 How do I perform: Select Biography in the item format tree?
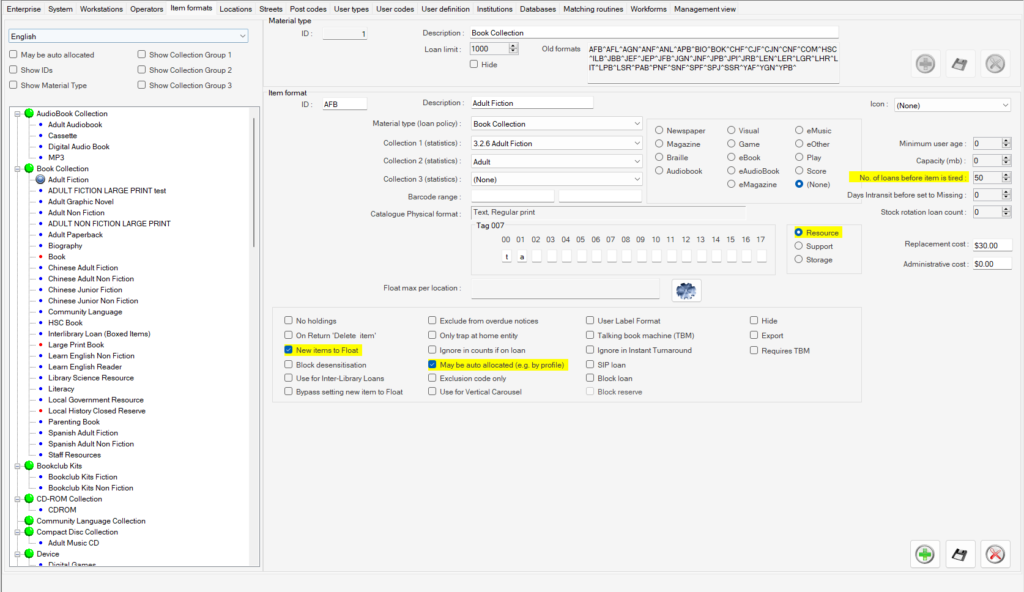66,245
